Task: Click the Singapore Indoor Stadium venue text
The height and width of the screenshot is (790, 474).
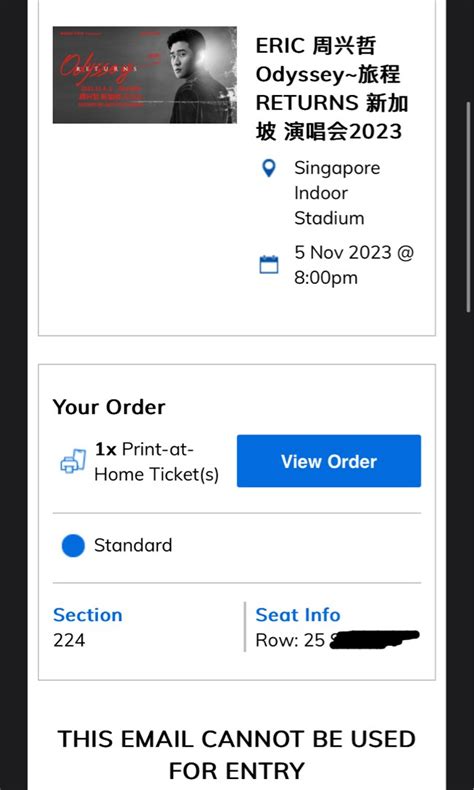Action: (337, 193)
